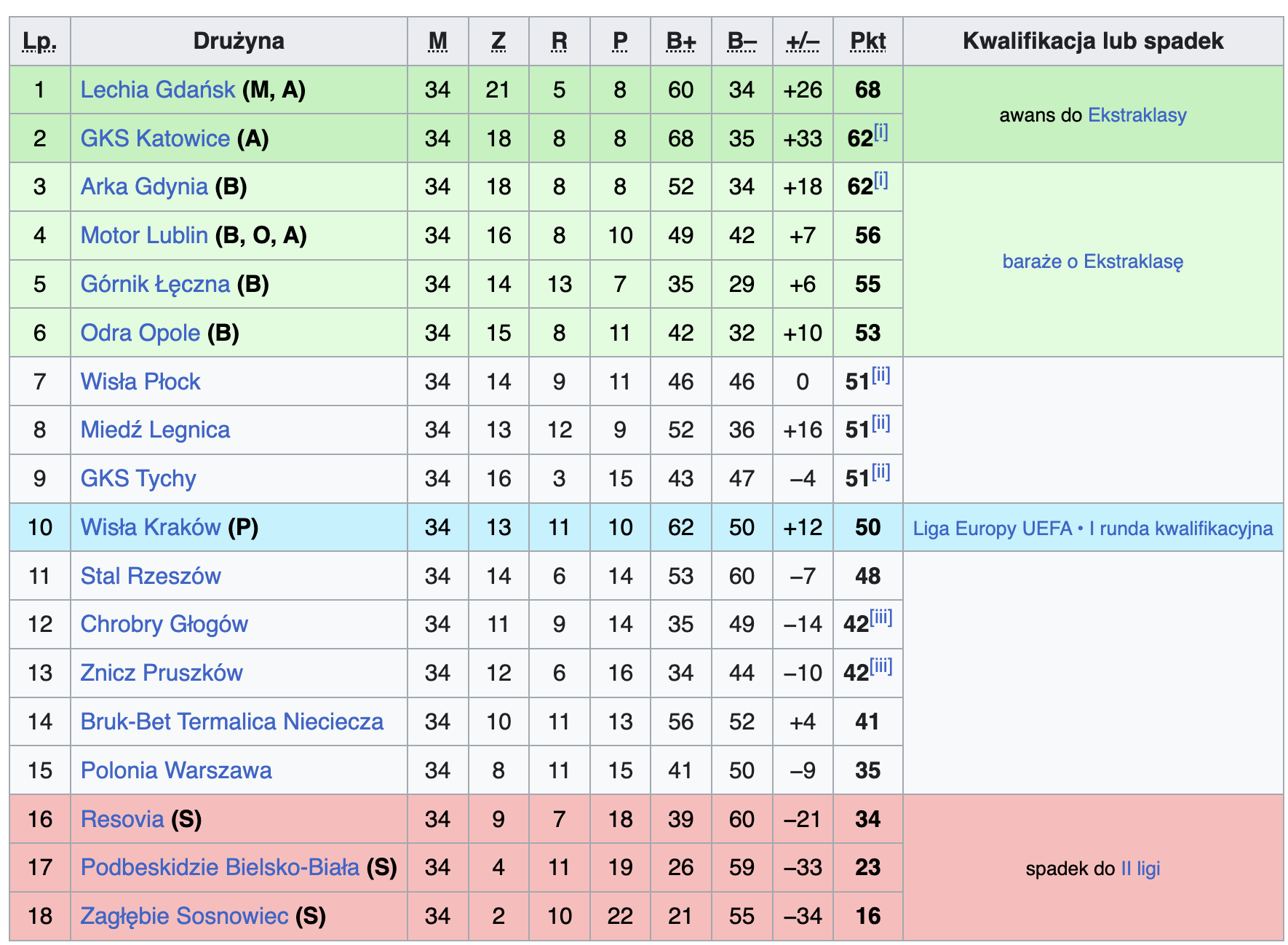Click the B+ goals scored header

click(680, 41)
